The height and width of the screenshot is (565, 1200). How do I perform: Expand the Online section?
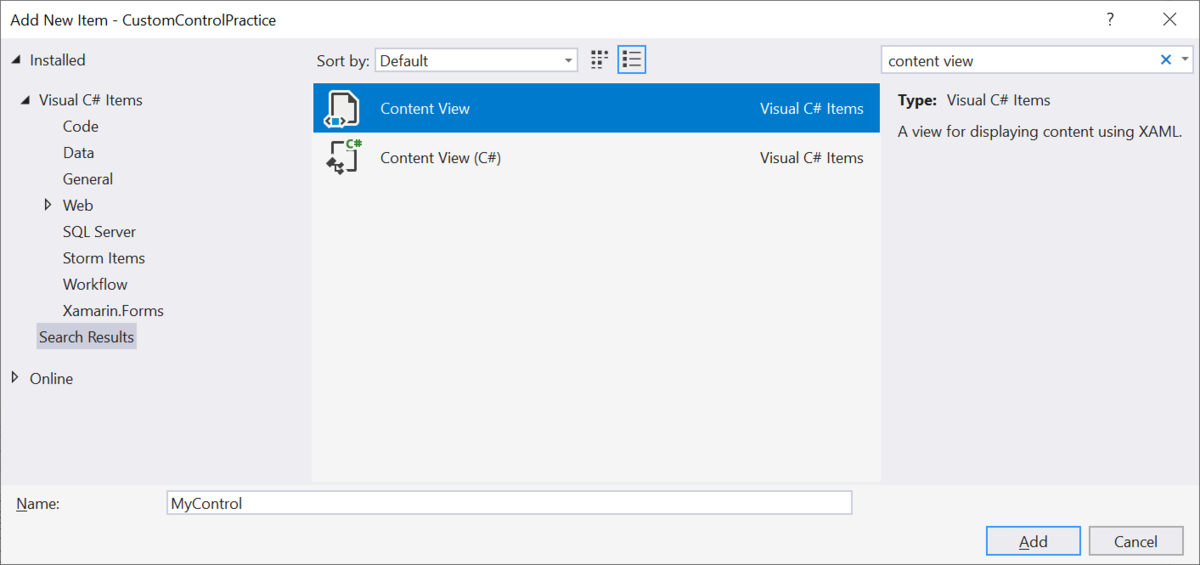15,378
